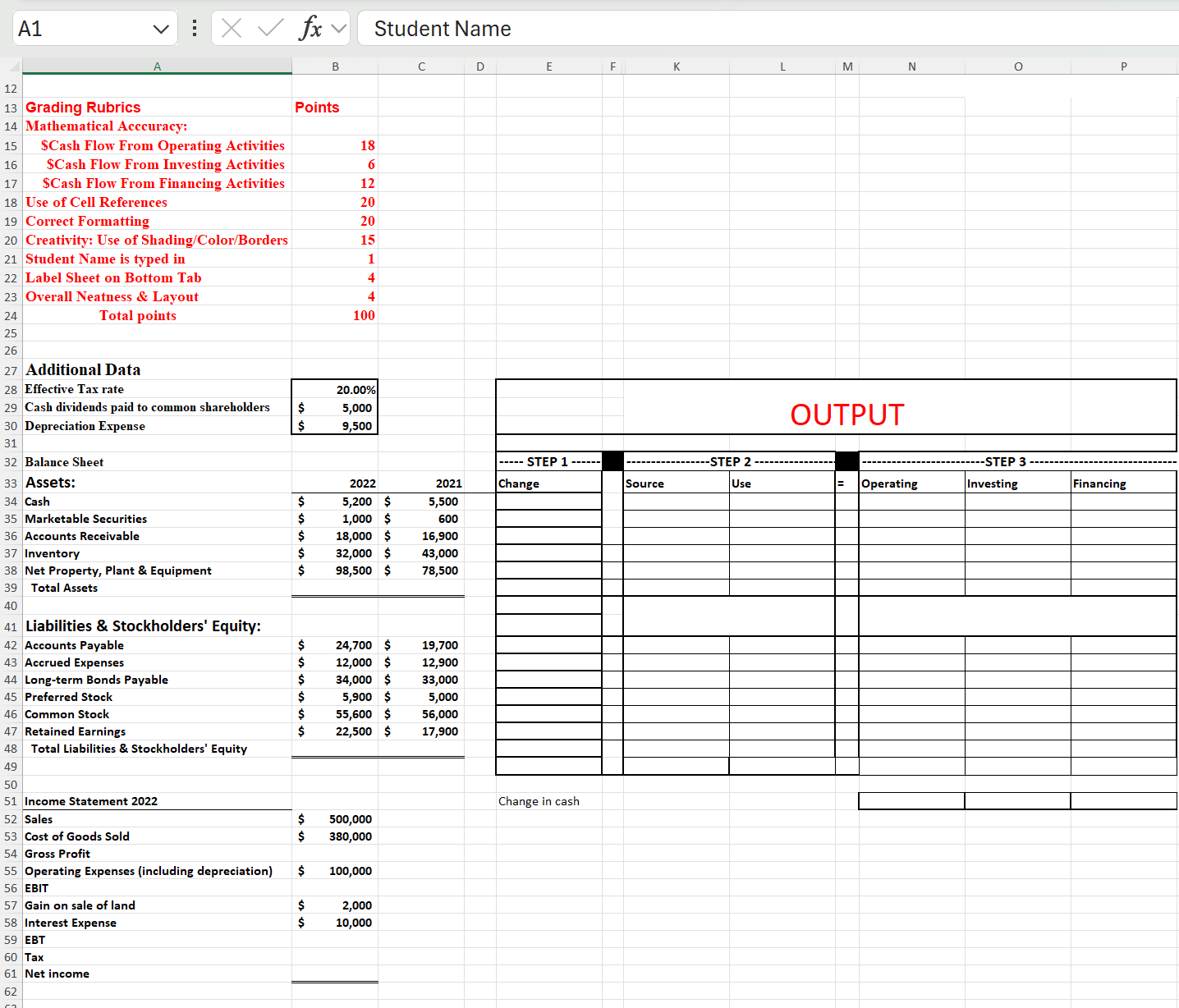Click the formula bar containing Student Name
The image size is (1179, 1008).
pyautogui.click(x=768, y=29)
